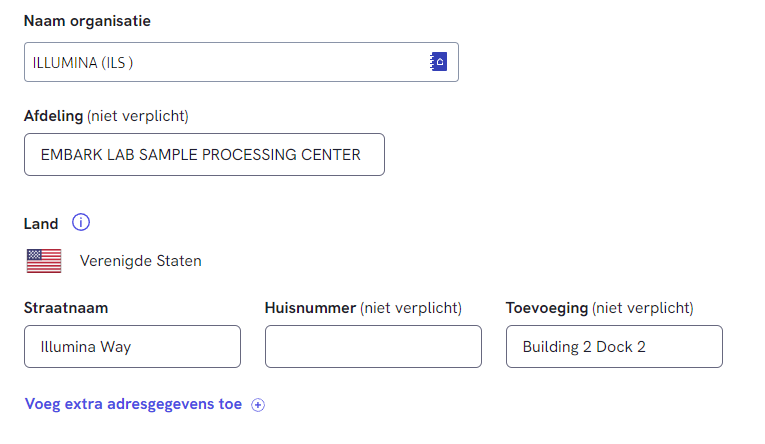Screen dimensions: 765x444
Task: Click the niet verplicht hint beside Toevoeging
Action: (642, 308)
